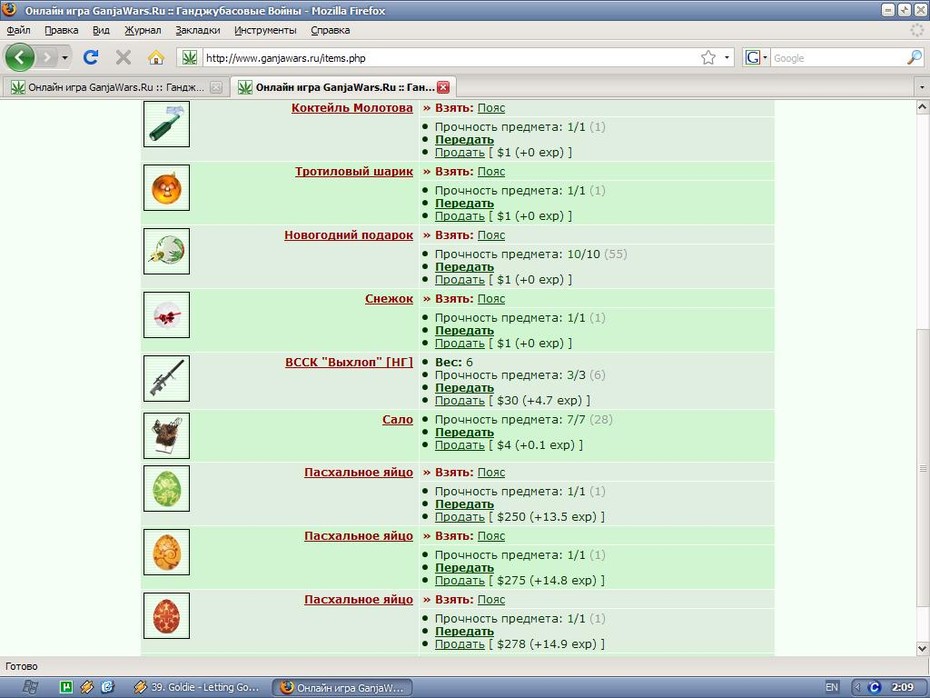
Task: Click the Stop loading X icon
Action: tap(123, 58)
